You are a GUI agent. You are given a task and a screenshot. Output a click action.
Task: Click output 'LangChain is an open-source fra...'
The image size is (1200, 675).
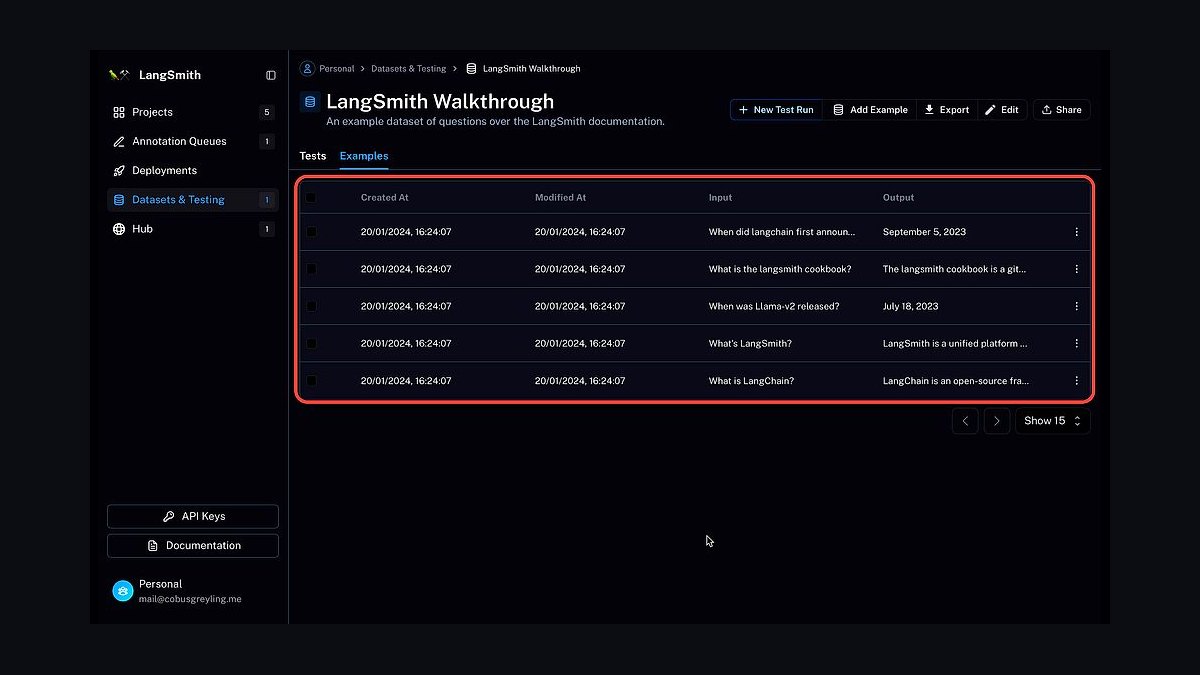[957, 381]
